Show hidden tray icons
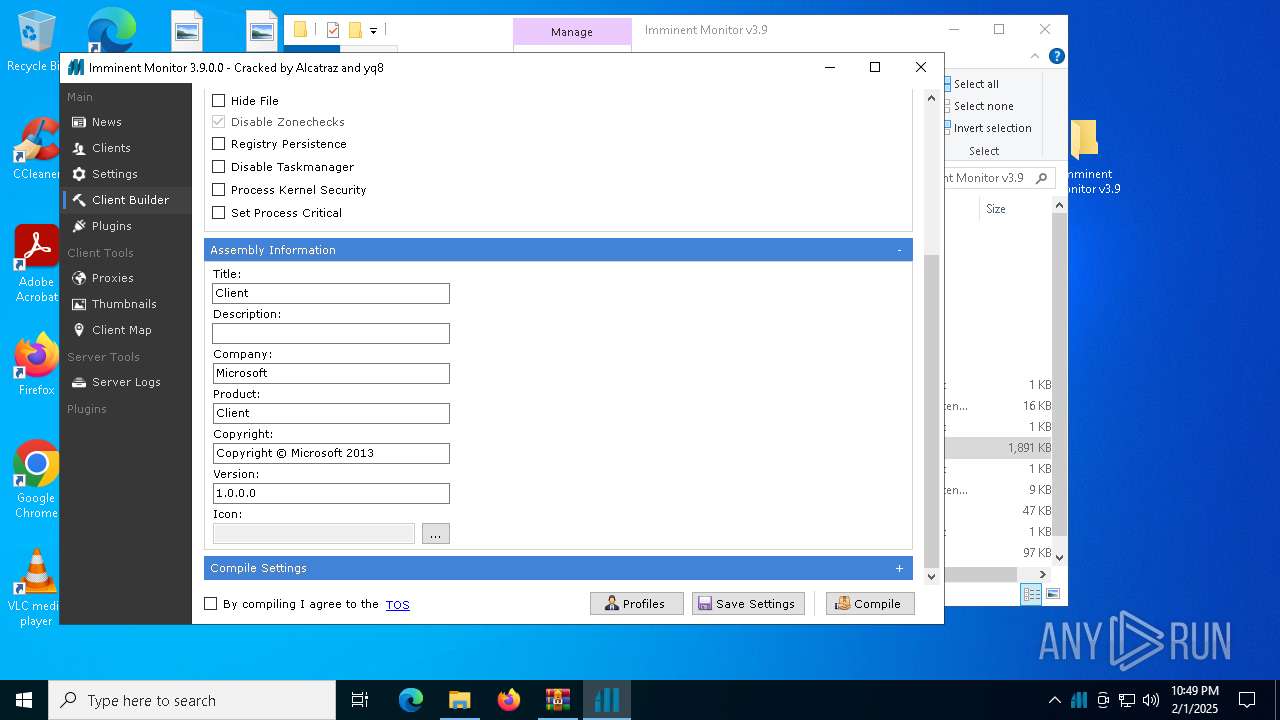The image size is (1280, 720). [x=1055, y=700]
